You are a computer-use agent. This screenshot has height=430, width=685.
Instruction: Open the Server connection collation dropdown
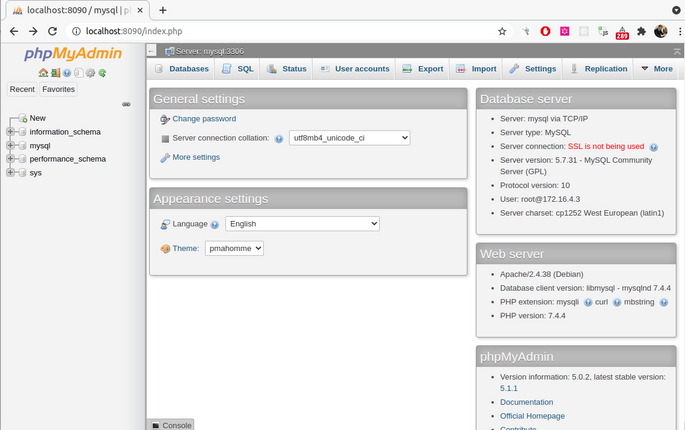[x=349, y=138]
